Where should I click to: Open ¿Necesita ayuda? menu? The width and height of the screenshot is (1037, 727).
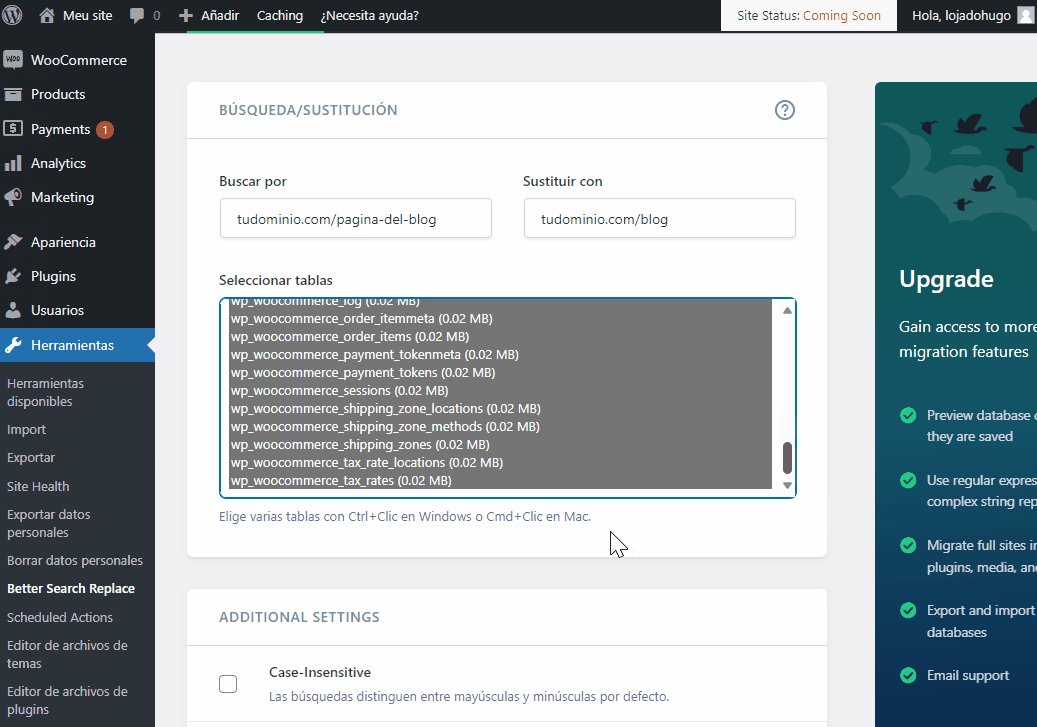tap(369, 16)
